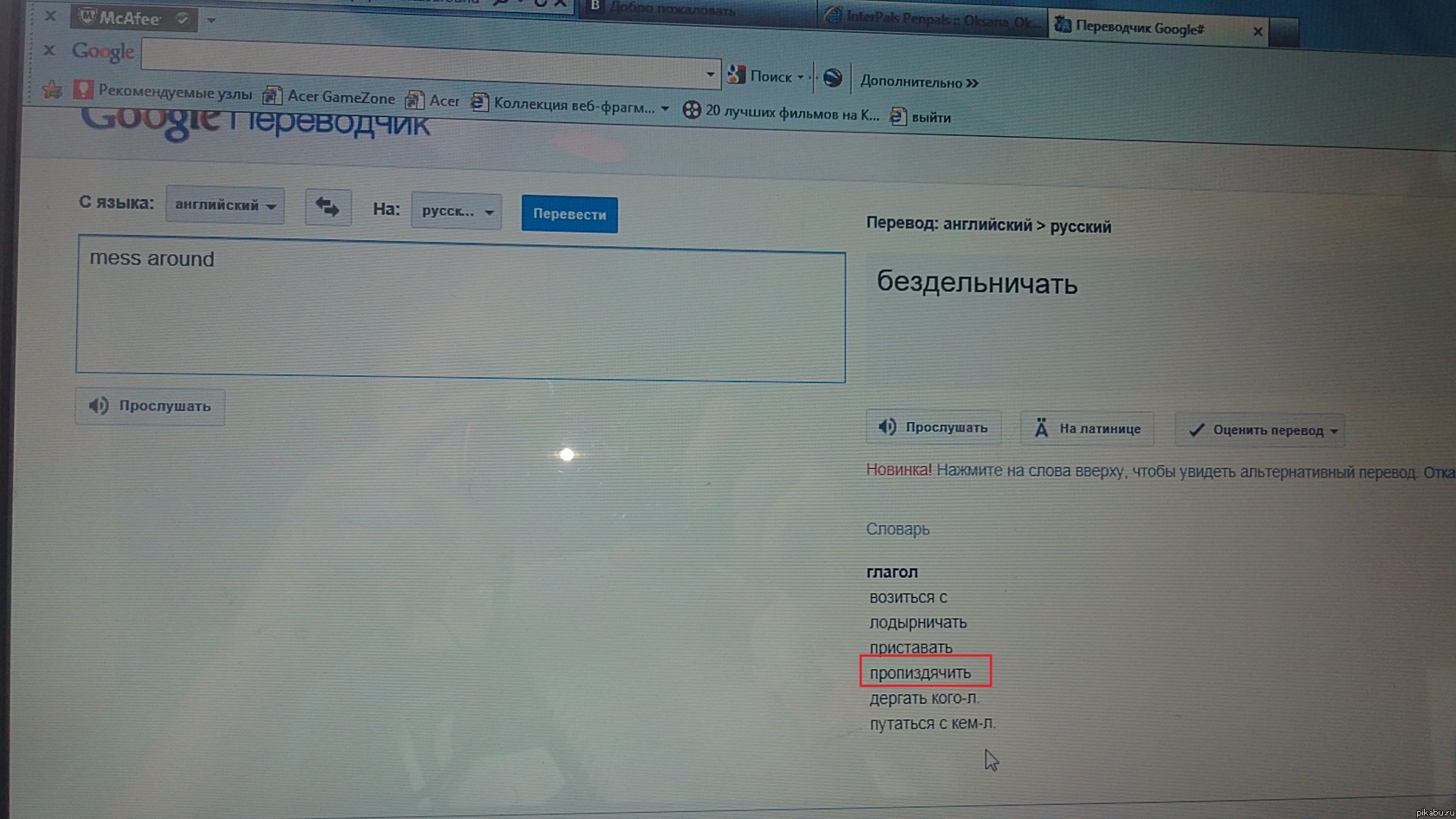
Task: Click the globe icon in Google toolbar
Action: (833, 78)
